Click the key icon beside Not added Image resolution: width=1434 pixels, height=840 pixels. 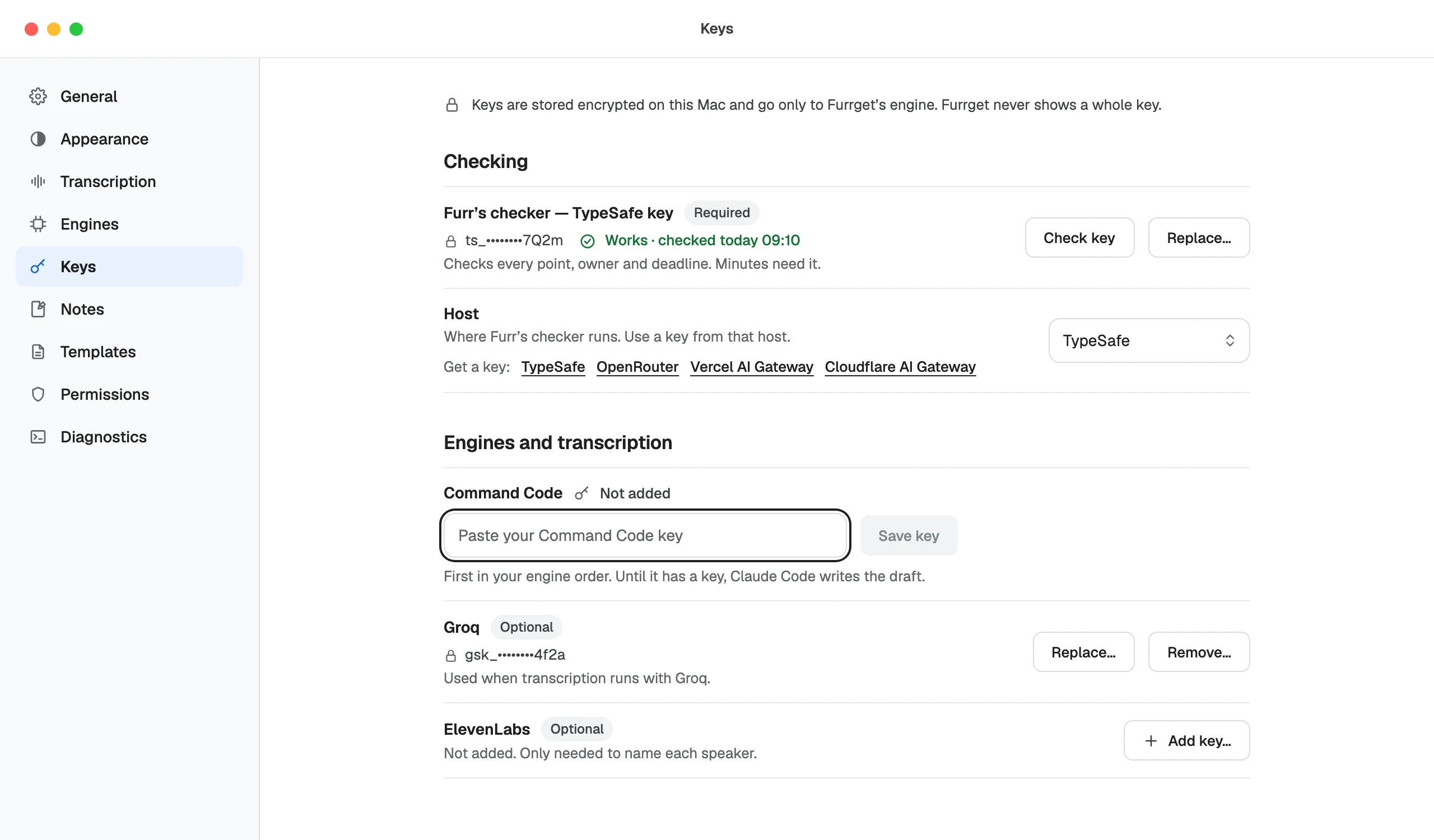[581, 493]
